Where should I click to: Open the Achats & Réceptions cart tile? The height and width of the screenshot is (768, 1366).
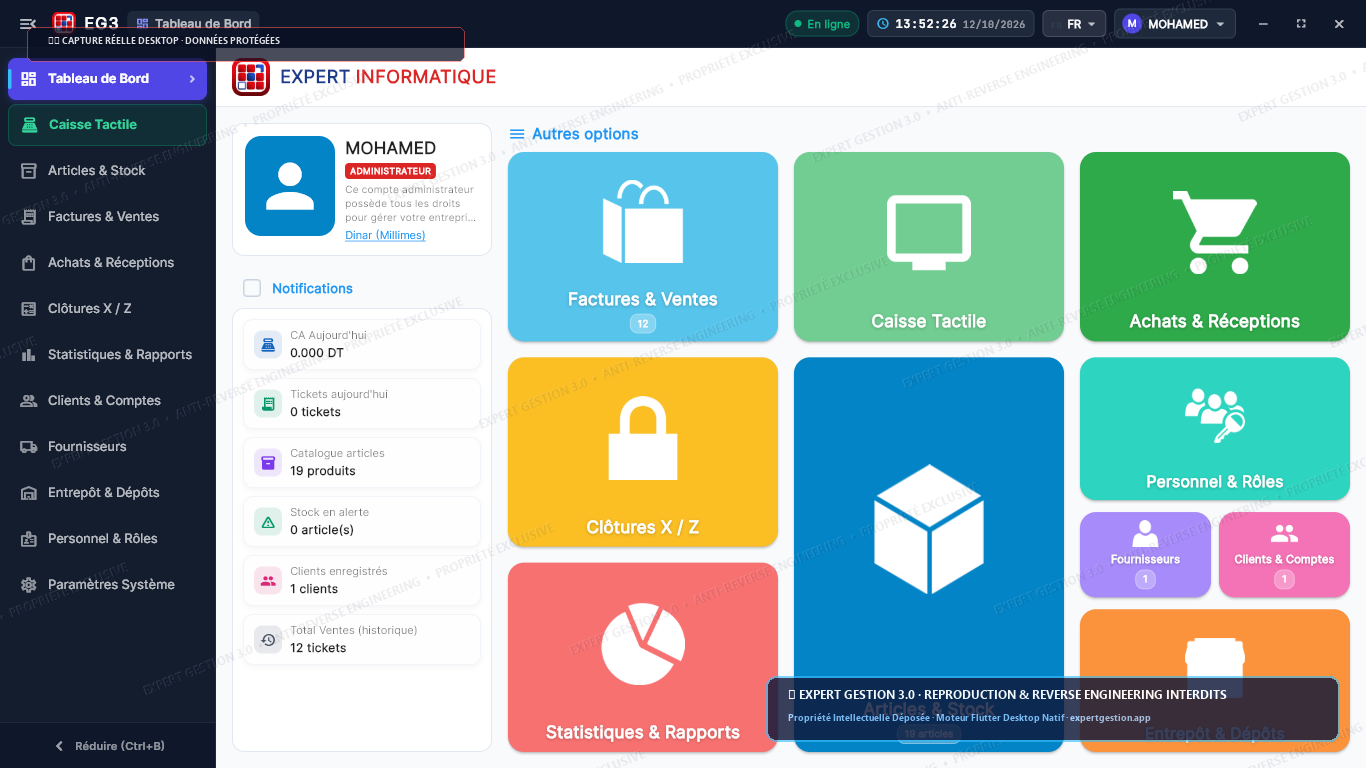(1215, 247)
